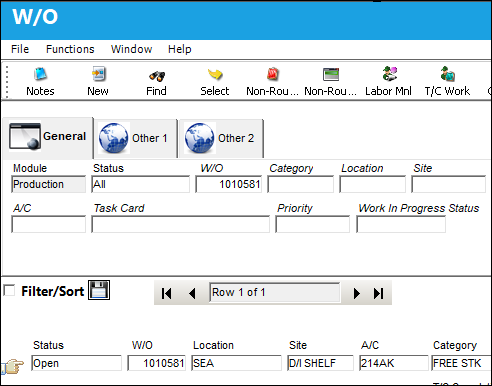Switch to the Other 2 tab
The height and width of the screenshot is (386, 492).
pyautogui.click(x=221, y=138)
